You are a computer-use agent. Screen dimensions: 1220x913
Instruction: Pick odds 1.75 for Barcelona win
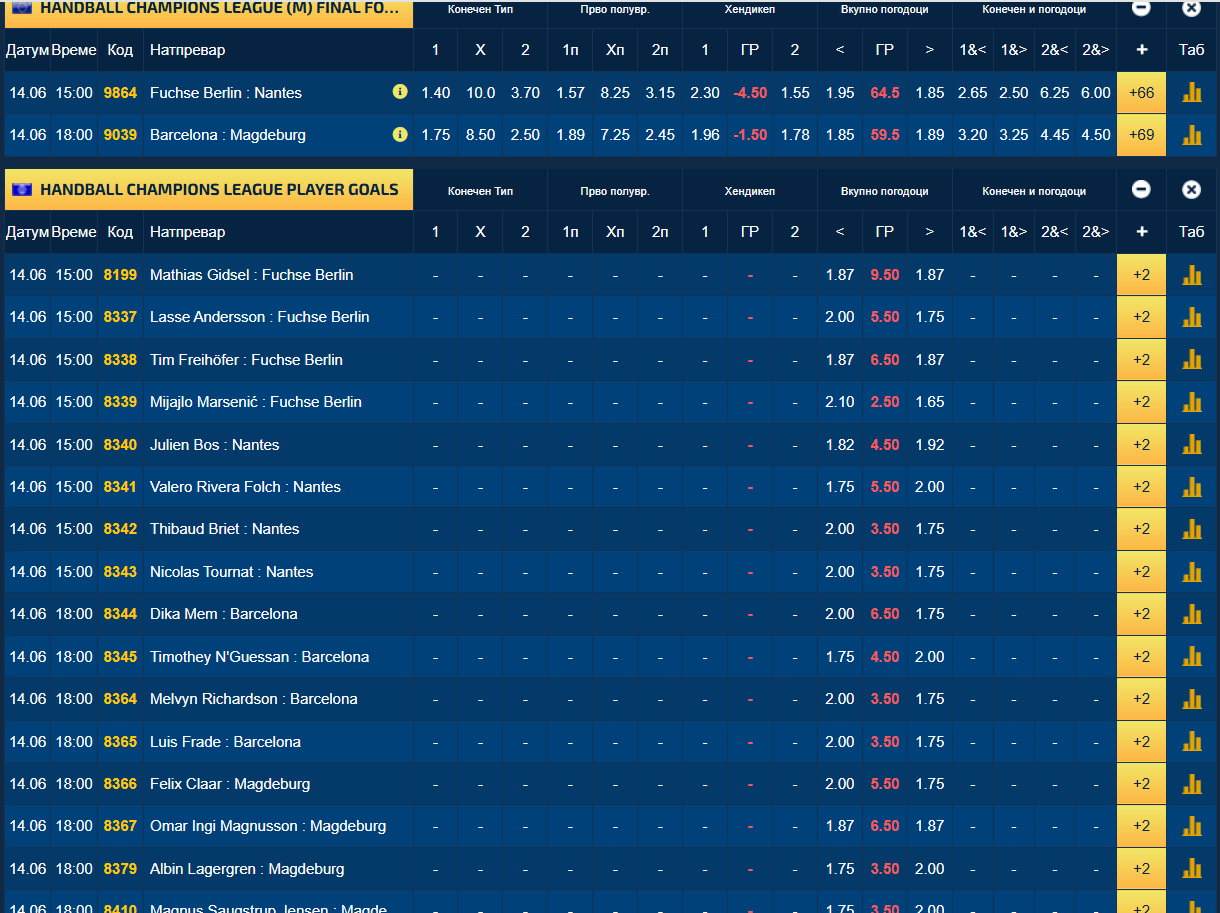click(435, 134)
